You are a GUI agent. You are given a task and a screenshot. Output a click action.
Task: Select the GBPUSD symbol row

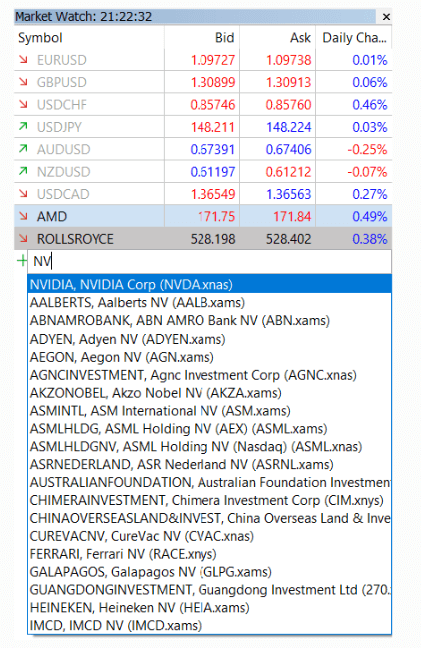pos(203,82)
